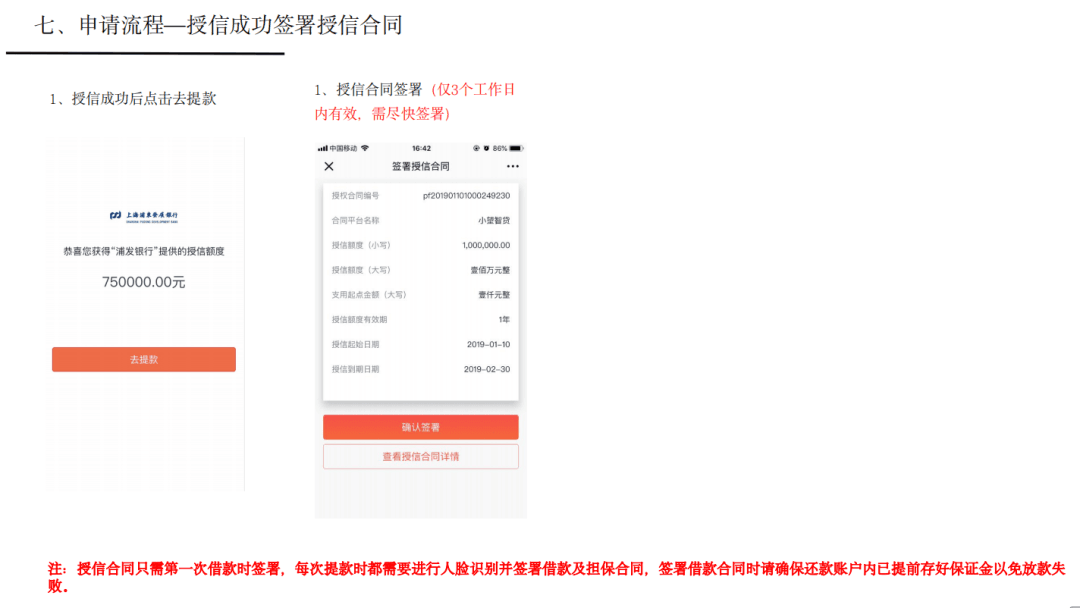Screen dimensions: 1080x608
Task: Click the Wi-Fi status icon
Action: (365, 148)
